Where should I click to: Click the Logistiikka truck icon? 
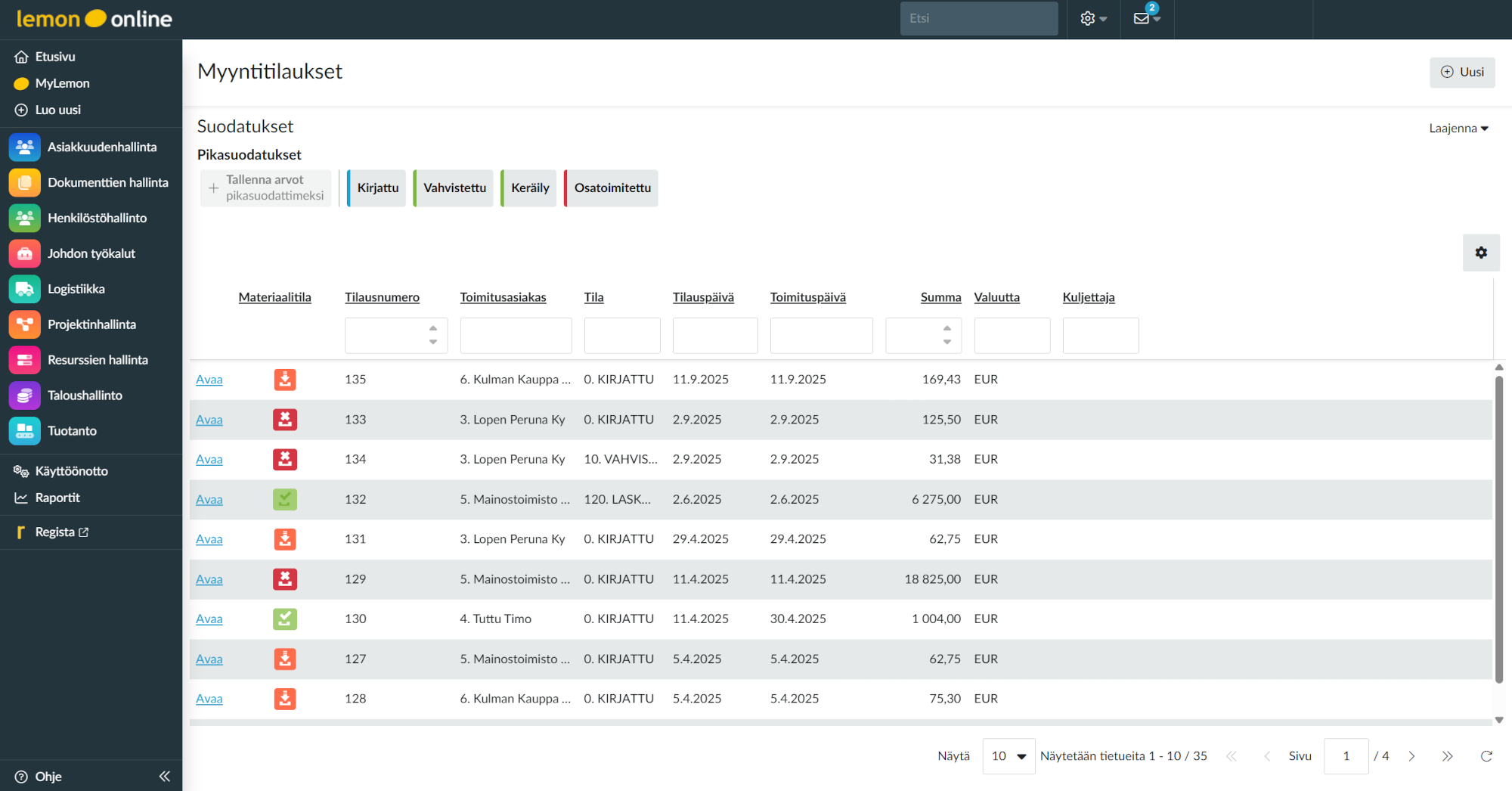tap(24, 289)
